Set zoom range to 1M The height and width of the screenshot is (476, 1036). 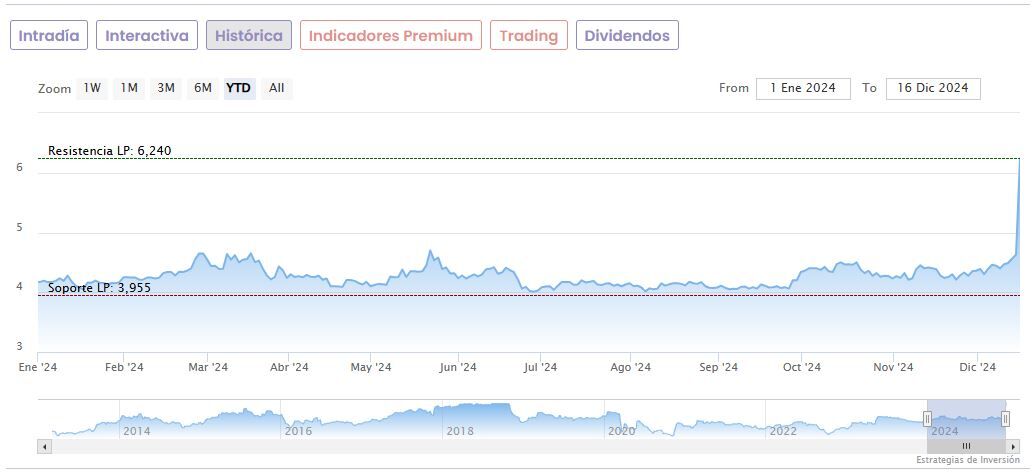(x=129, y=88)
